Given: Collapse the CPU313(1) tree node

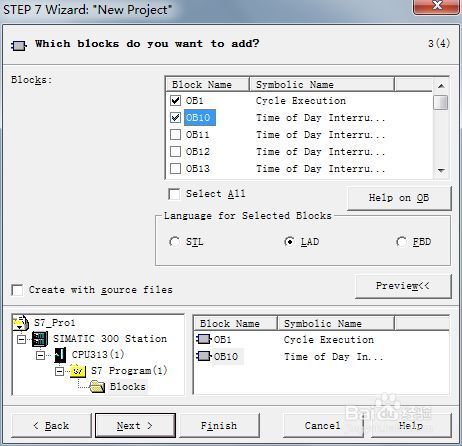Looking at the screenshot, I should tap(40, 355).
